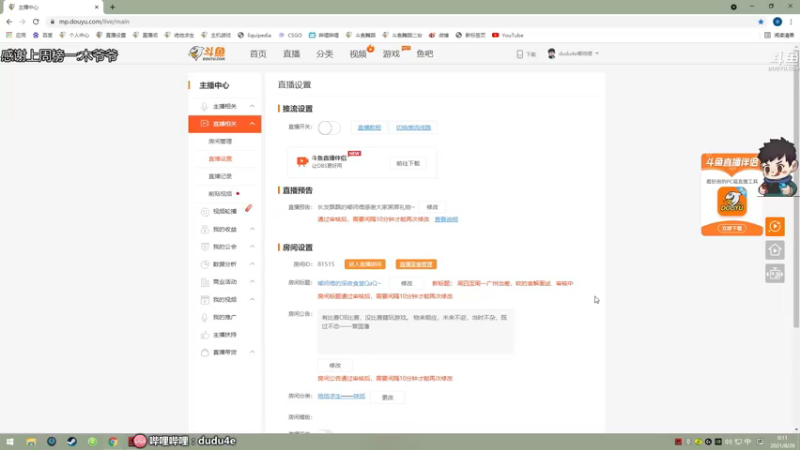800x450 pixels.
Task: Click the orange camera icon for 斗鱼直播伴侣
Action: (302, 162)
